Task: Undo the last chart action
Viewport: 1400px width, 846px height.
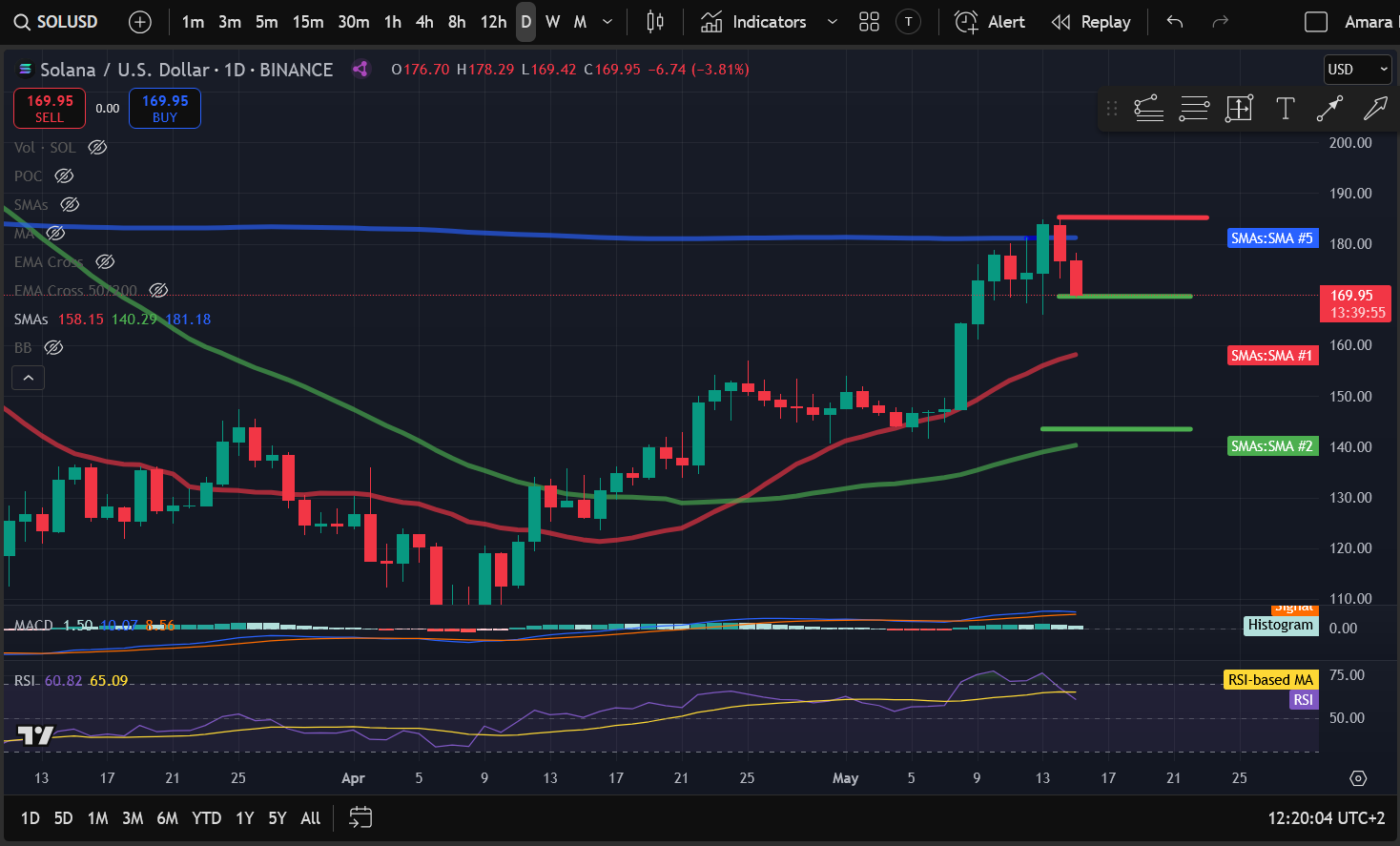Action: click(1175, 22)
